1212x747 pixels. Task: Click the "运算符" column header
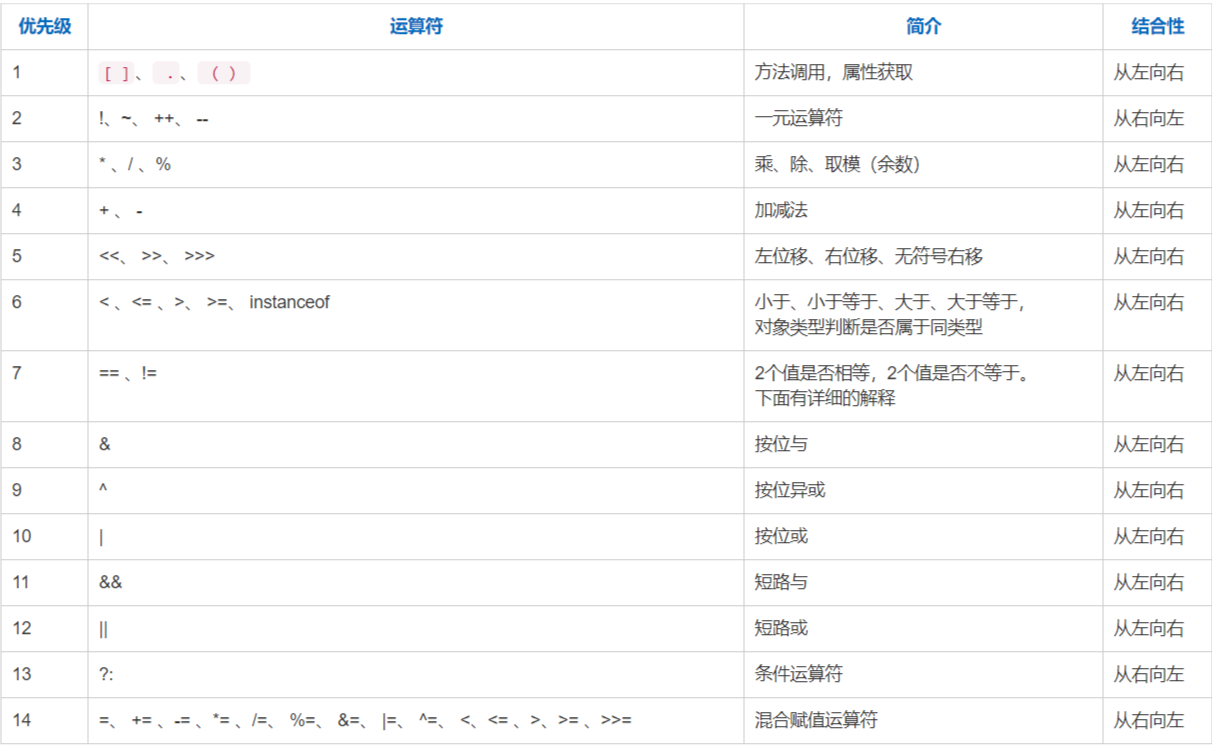tap(416, 27)
